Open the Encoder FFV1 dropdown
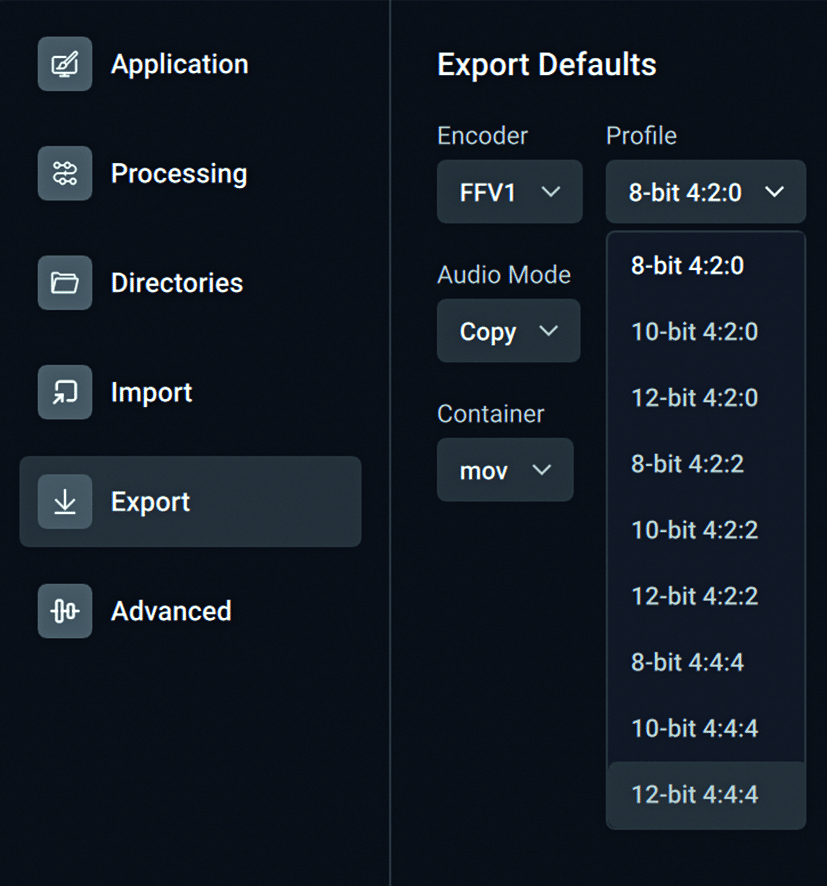Viewport: 827px width, 886px height. click(509, 192)
